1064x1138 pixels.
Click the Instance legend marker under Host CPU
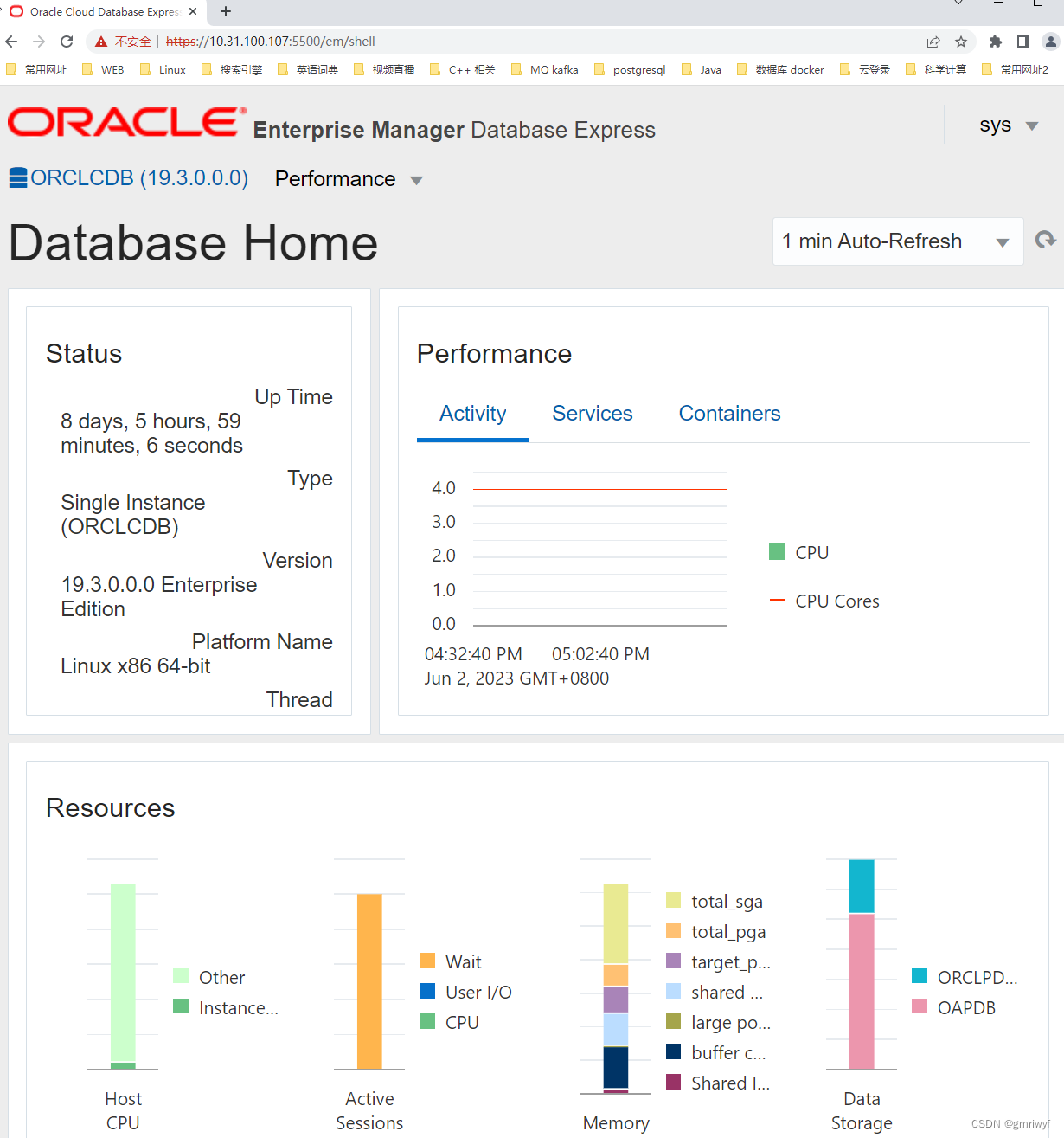coord(183,1006)
